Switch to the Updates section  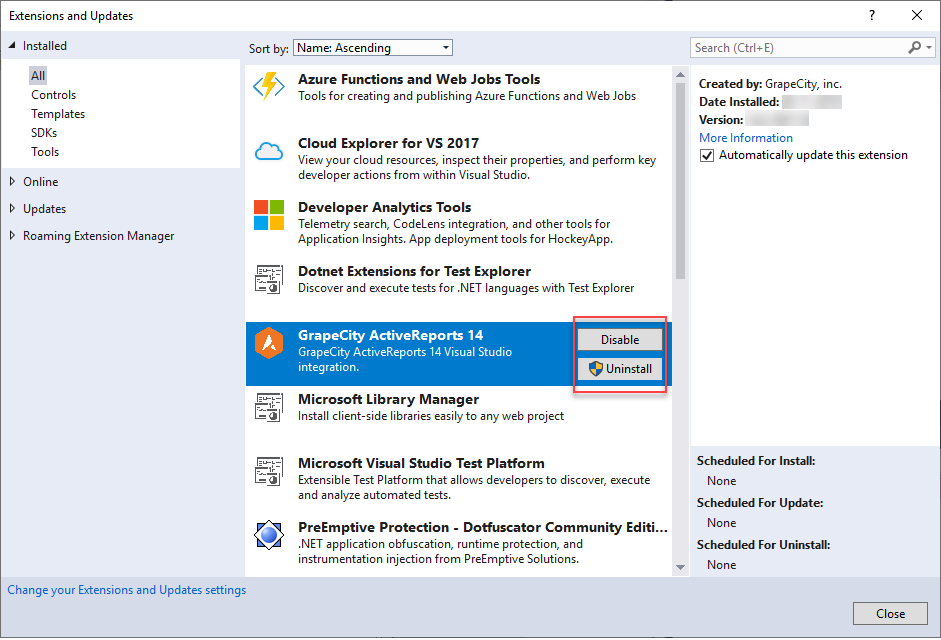(45, 208)
